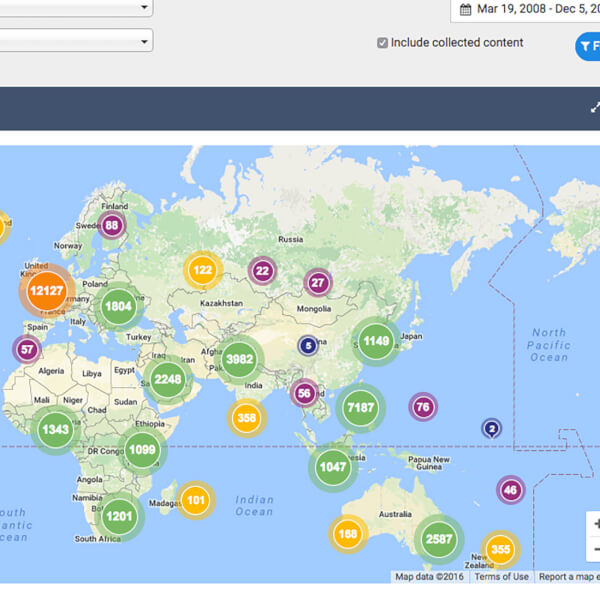Click the green 1343 cluster in West Africa
600x600 pixels.
click(x=55, y=430)
